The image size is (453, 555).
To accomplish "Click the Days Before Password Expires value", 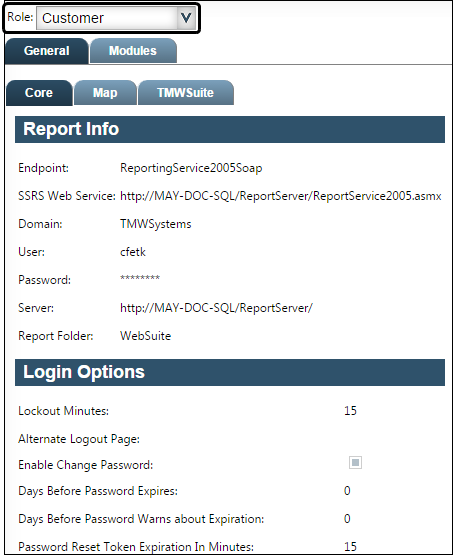I will point(347,491).
